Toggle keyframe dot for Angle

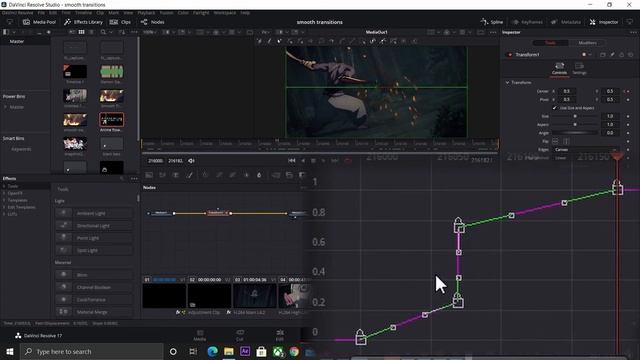[628, 133]
